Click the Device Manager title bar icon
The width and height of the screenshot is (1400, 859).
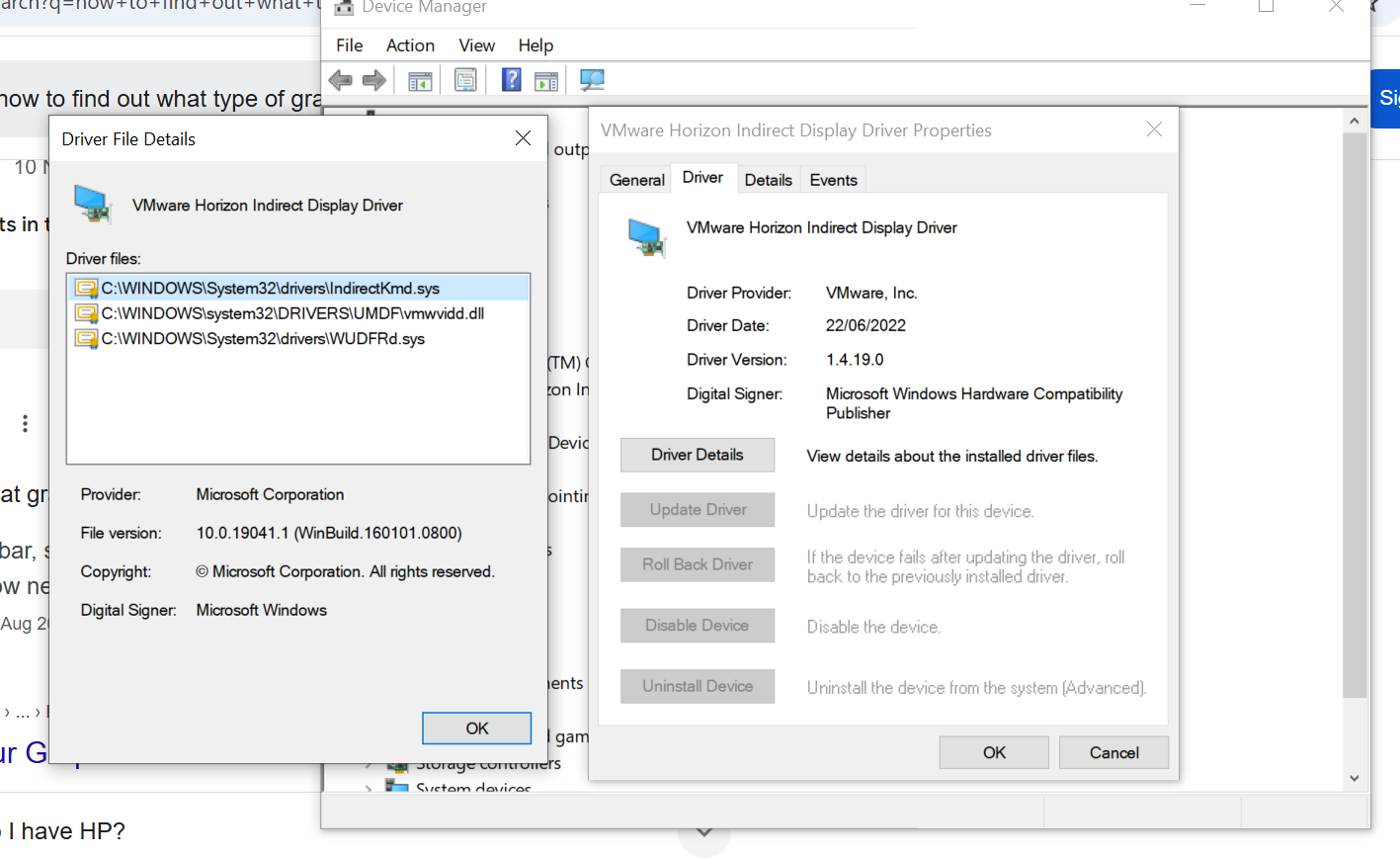point(344,8)
